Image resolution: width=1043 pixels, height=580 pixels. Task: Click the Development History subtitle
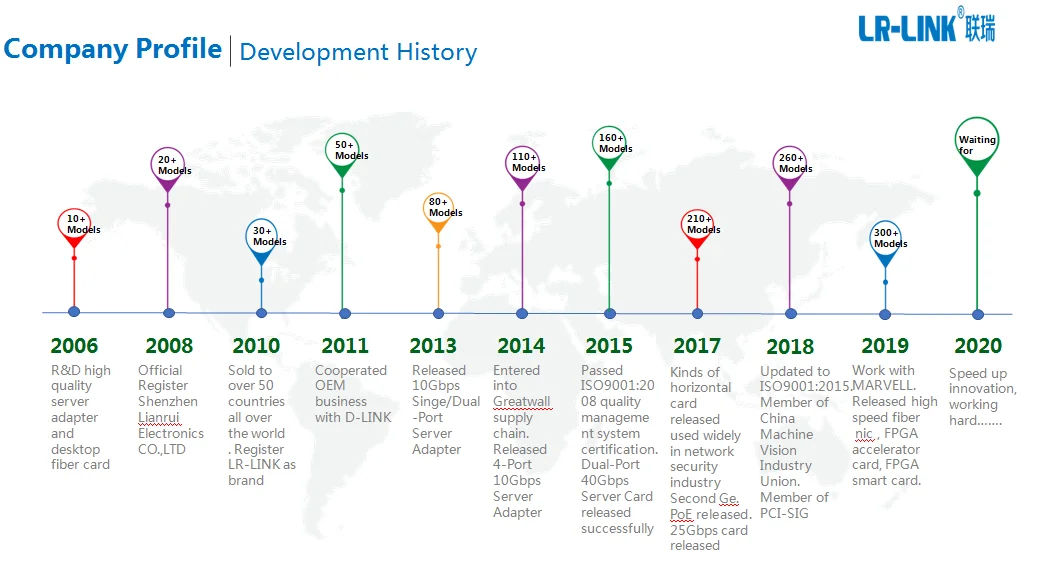point(358,52)
